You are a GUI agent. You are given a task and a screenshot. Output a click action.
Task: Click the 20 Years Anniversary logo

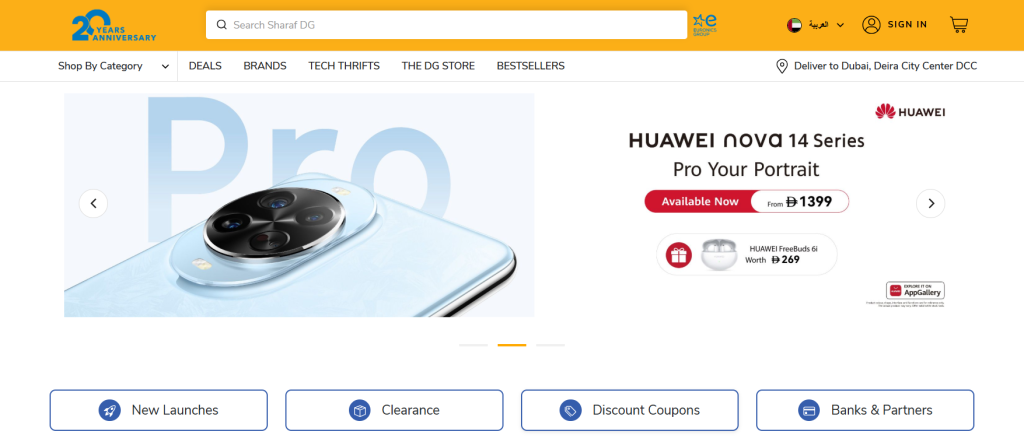click(x=114, y=25)
